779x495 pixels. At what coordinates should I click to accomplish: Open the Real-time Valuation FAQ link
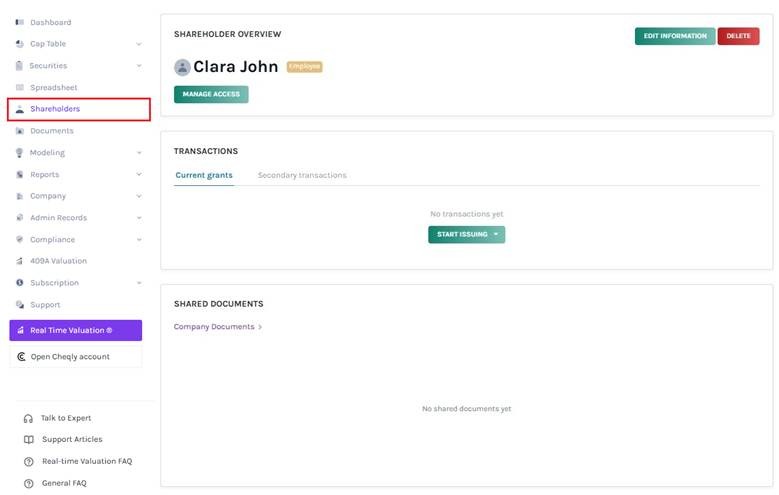click(87, 462)
